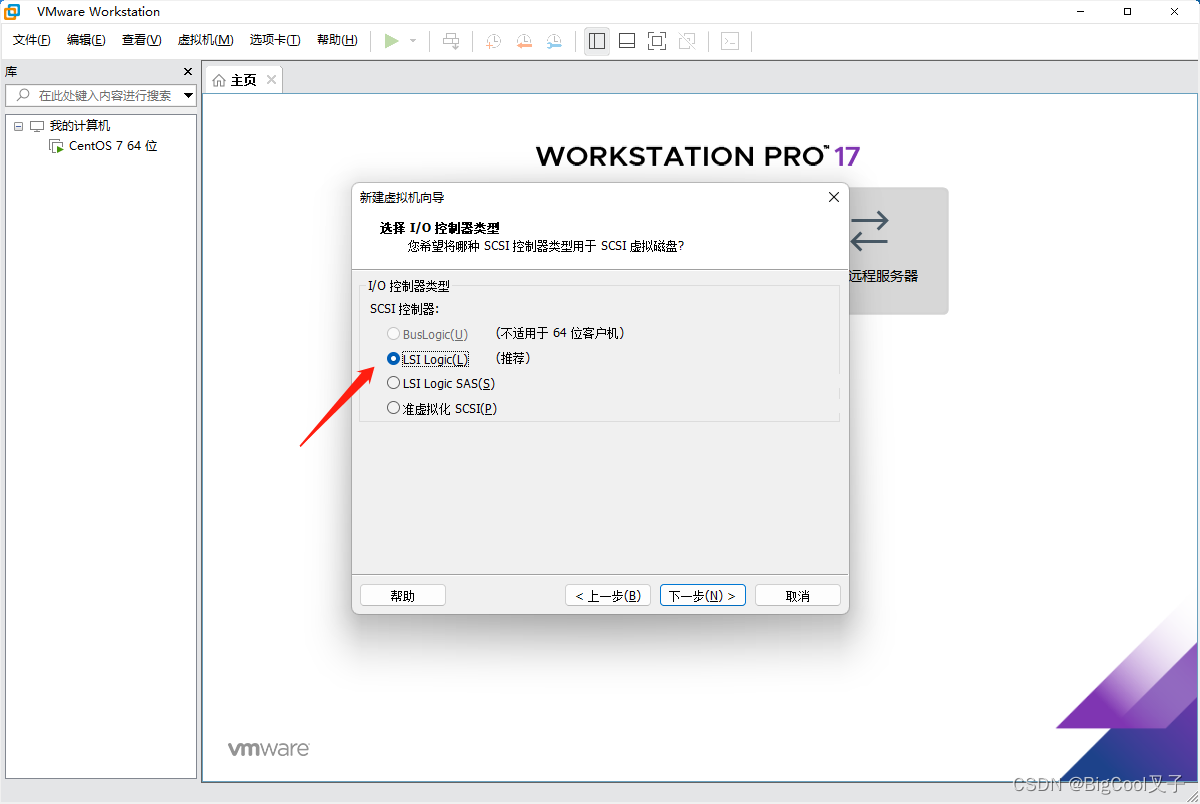Click the VMware Workstation title bar app icon

tap(13, 12)
